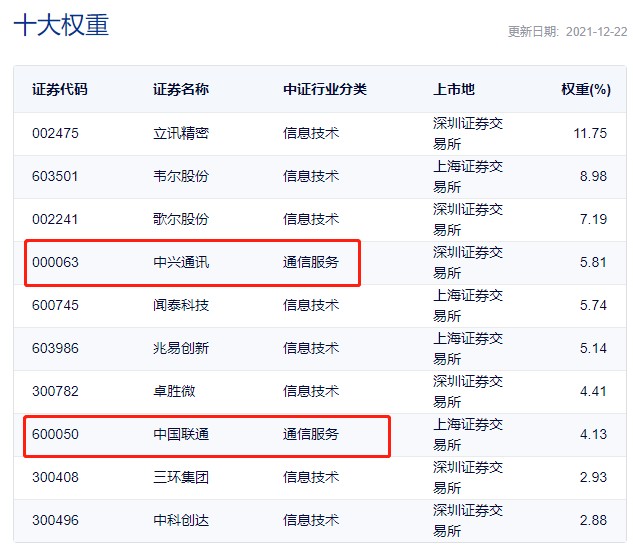
Task: Click weight value 11.75
Action: tap(590, 133)
